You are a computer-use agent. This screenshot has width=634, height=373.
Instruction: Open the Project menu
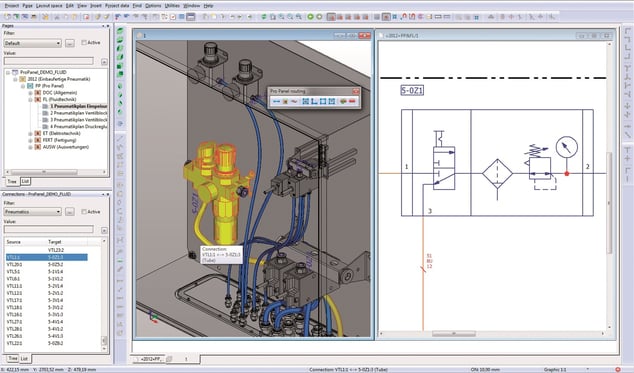point(12,6)
